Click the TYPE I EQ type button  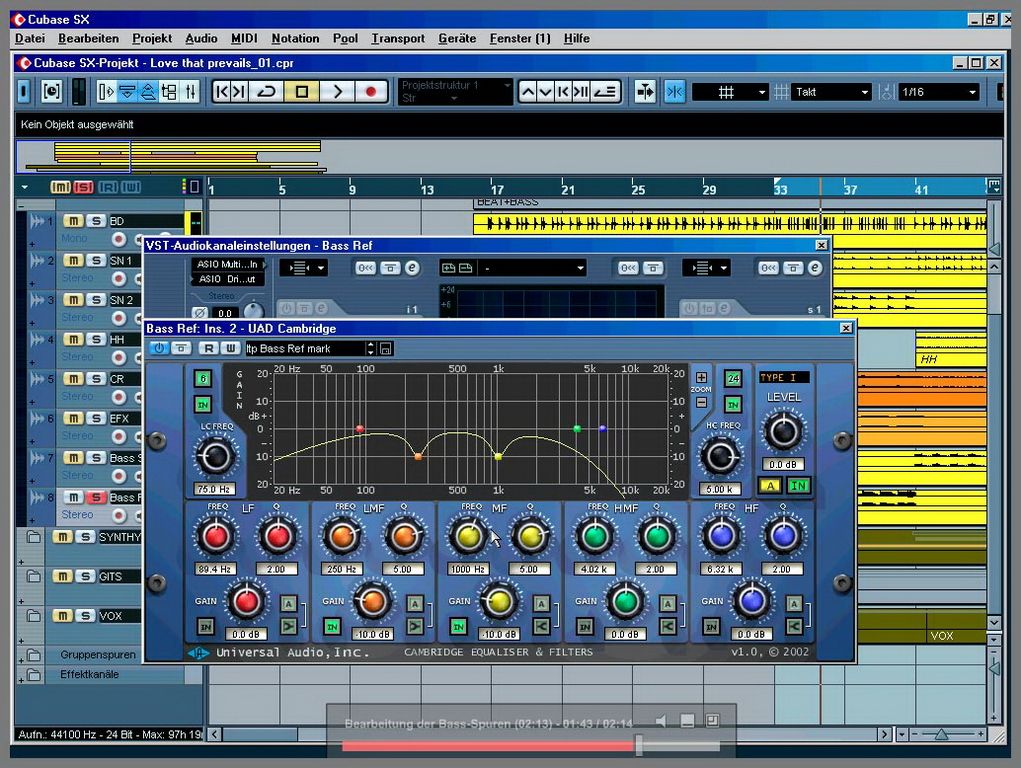(784, 377)
